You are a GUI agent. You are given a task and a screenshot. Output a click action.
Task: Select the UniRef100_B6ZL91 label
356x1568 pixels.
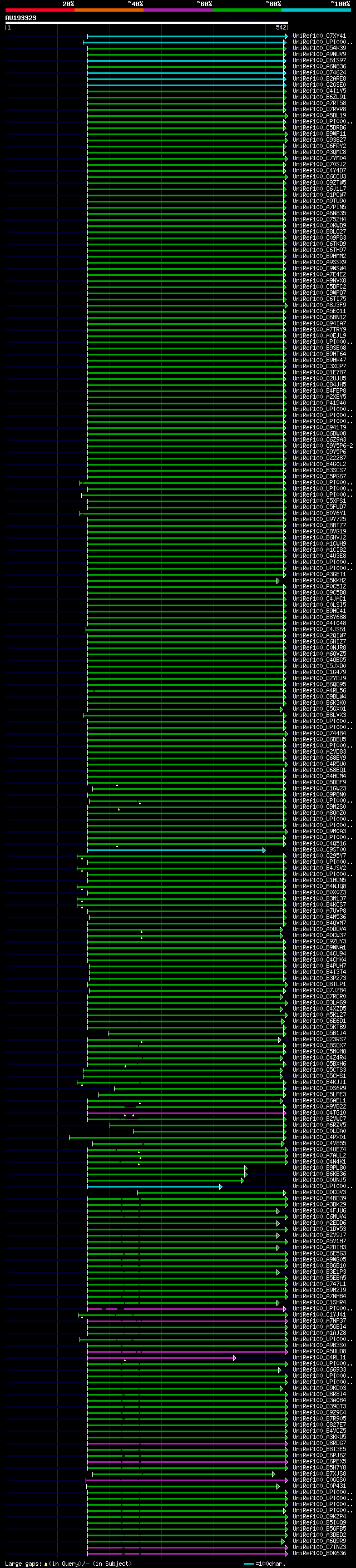click(x=319, y=97)
